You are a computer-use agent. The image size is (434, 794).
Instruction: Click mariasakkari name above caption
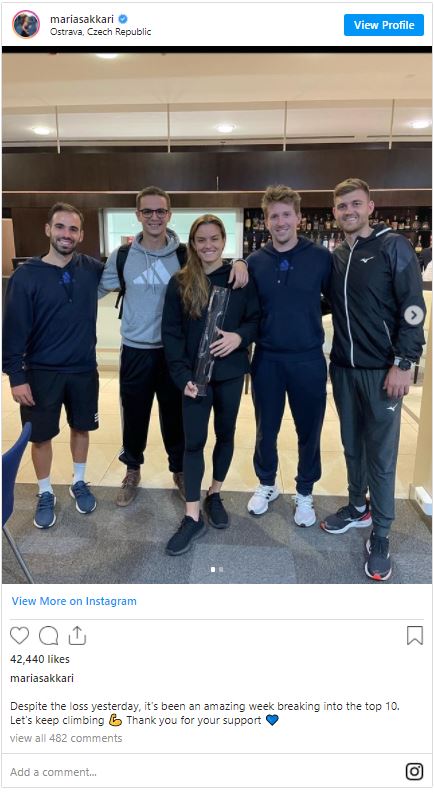[42, 678]
